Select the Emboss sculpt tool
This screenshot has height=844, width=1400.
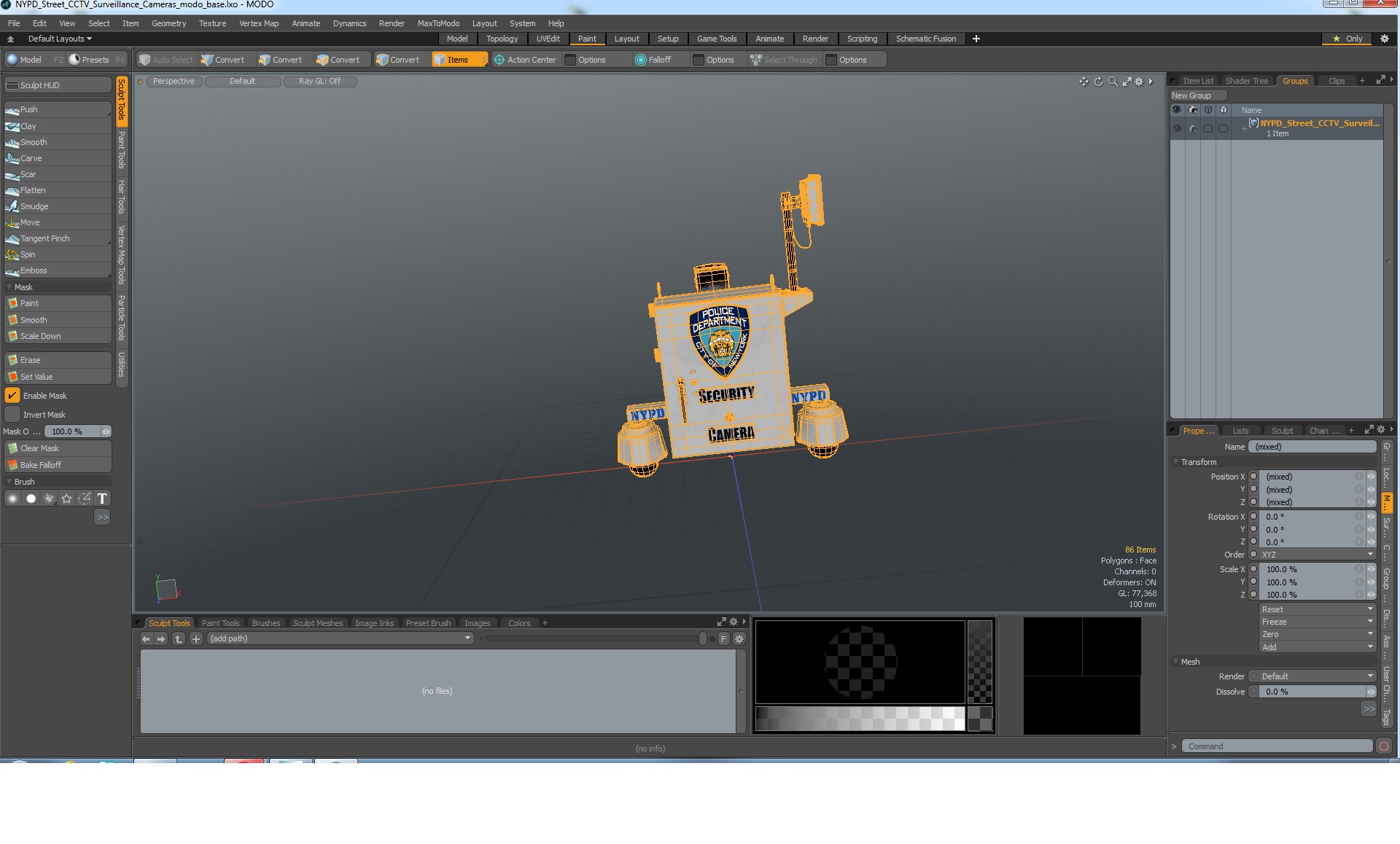(58, 270)
